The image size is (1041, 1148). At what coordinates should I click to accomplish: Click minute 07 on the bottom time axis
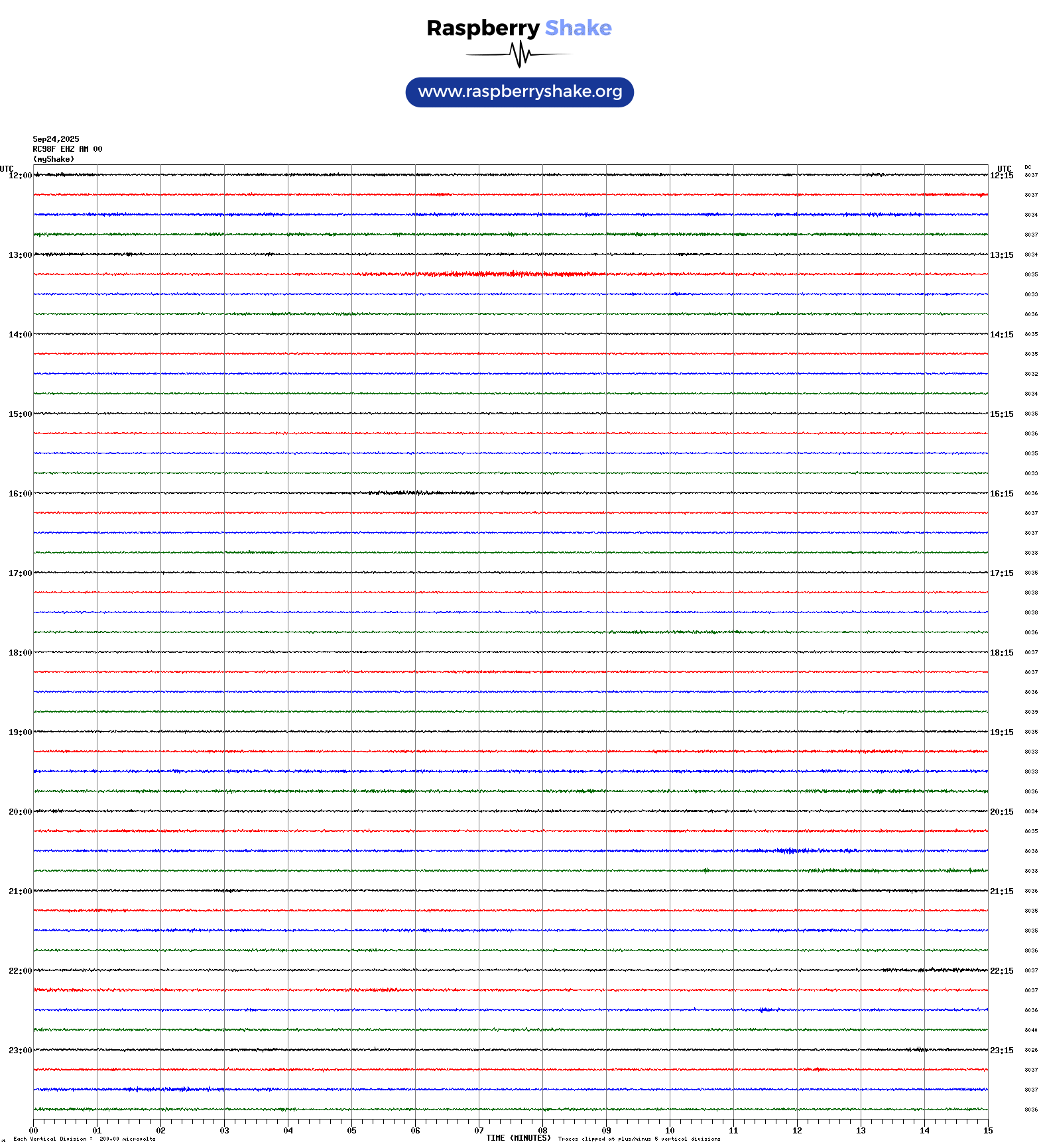(x=479, y=1131)
